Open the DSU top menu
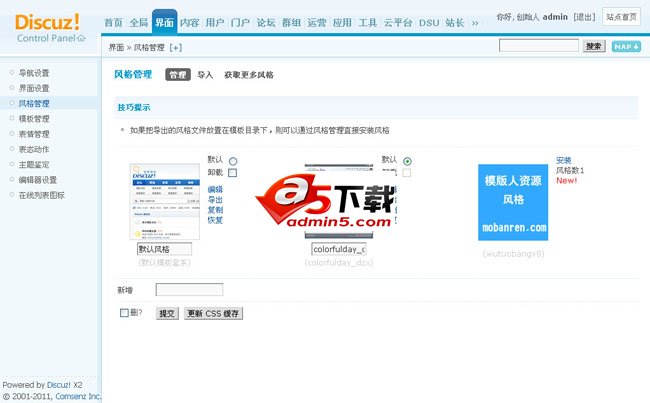This screenshot has width=650, height=403. pyautogui.click(x=429, y=23)
